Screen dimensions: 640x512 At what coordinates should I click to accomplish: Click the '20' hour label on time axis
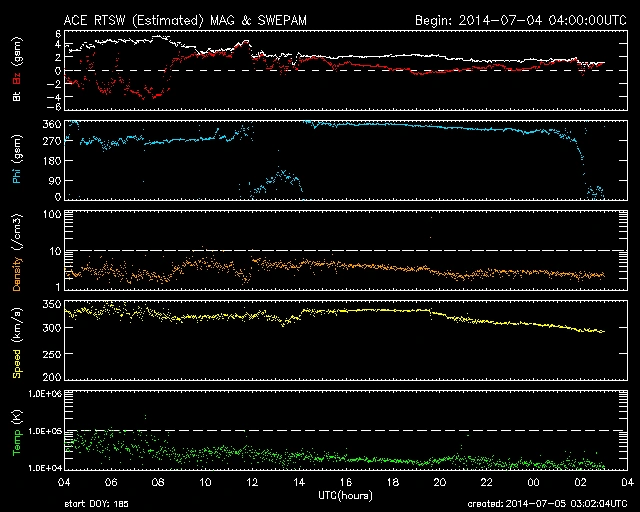pyautogui.click(x=440, y=482)
